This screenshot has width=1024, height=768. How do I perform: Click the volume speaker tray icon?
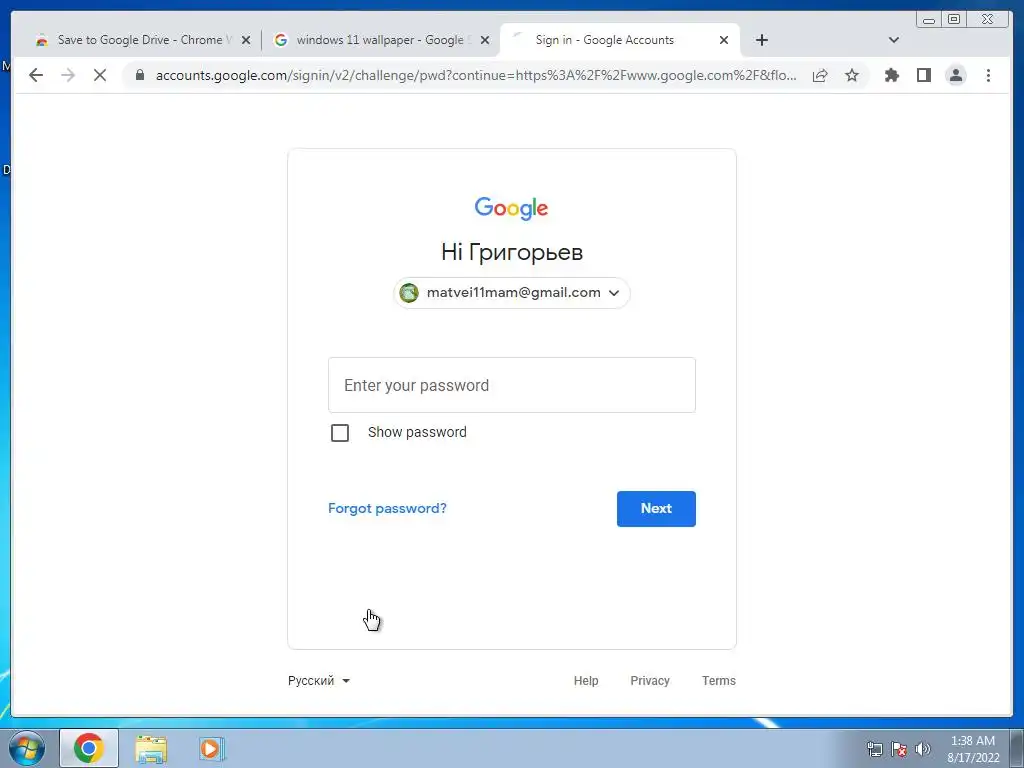click(923, 749)
